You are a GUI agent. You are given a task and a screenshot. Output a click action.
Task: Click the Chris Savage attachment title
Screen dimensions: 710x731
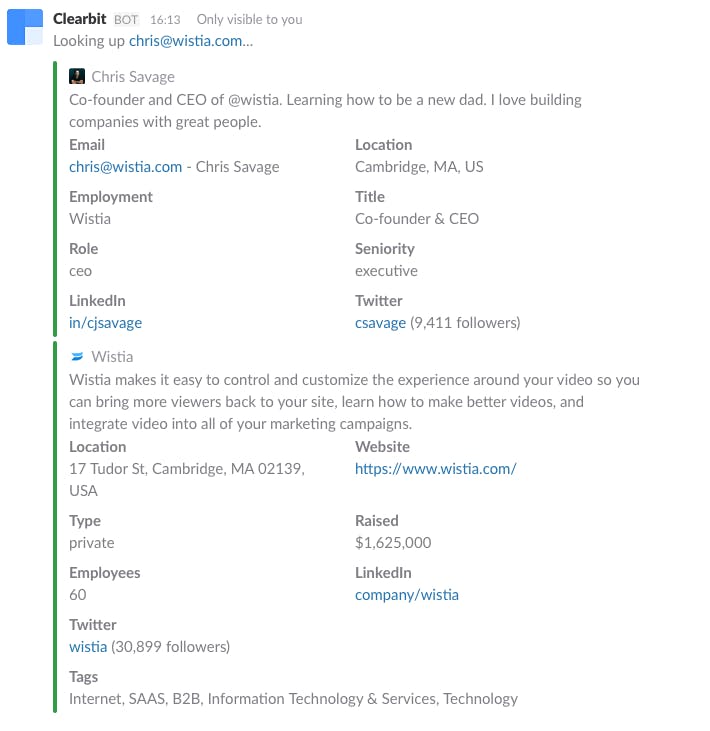tap(133, 76)
